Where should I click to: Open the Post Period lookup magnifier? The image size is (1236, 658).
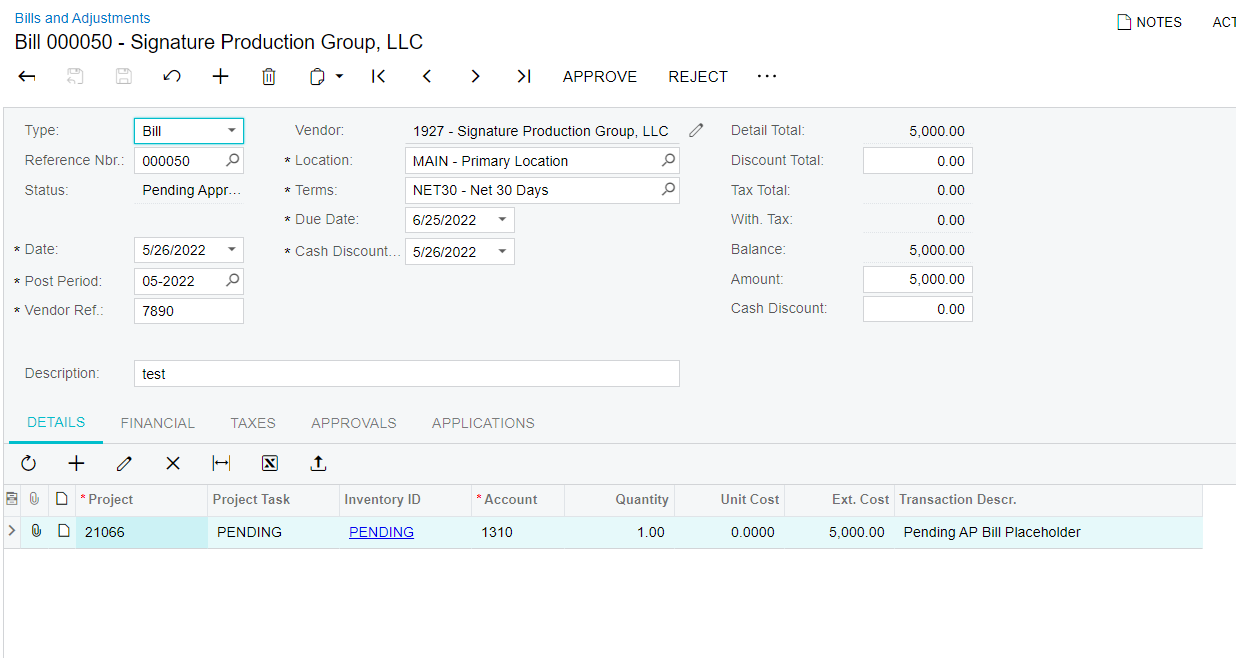232,281
